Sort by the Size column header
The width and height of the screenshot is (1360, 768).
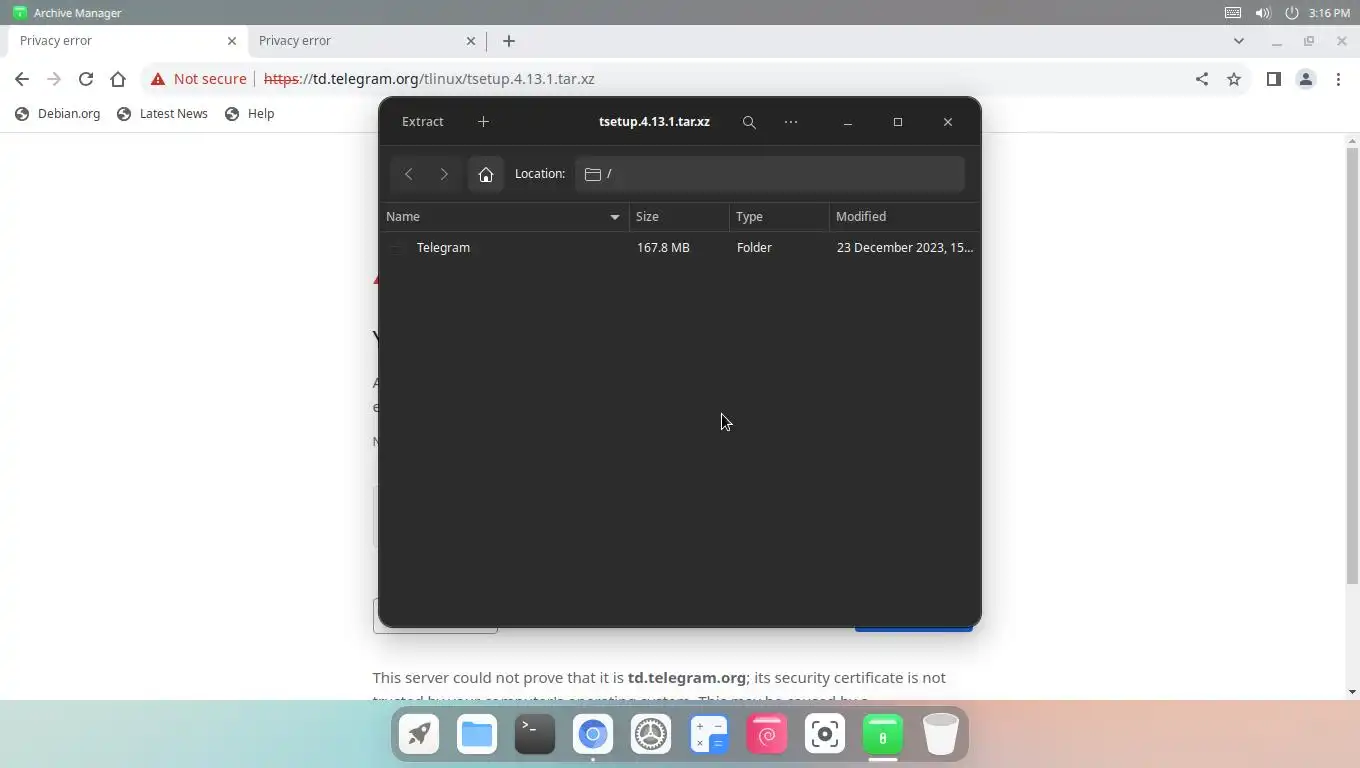pos(679,217)
